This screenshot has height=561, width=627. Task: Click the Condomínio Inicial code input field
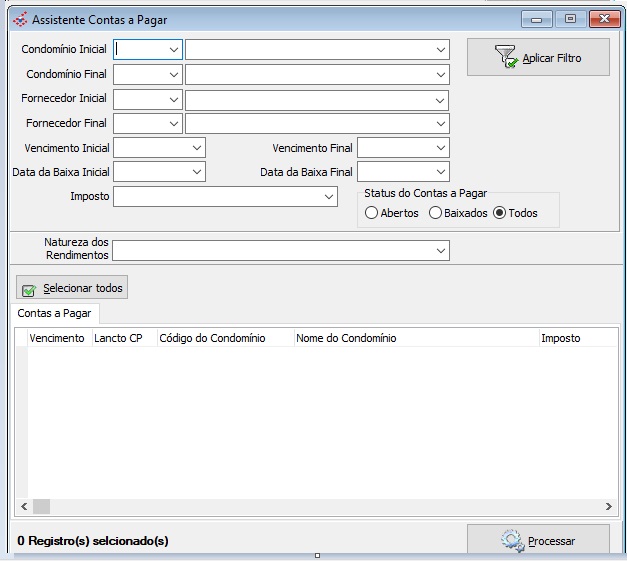click(141, 49)
